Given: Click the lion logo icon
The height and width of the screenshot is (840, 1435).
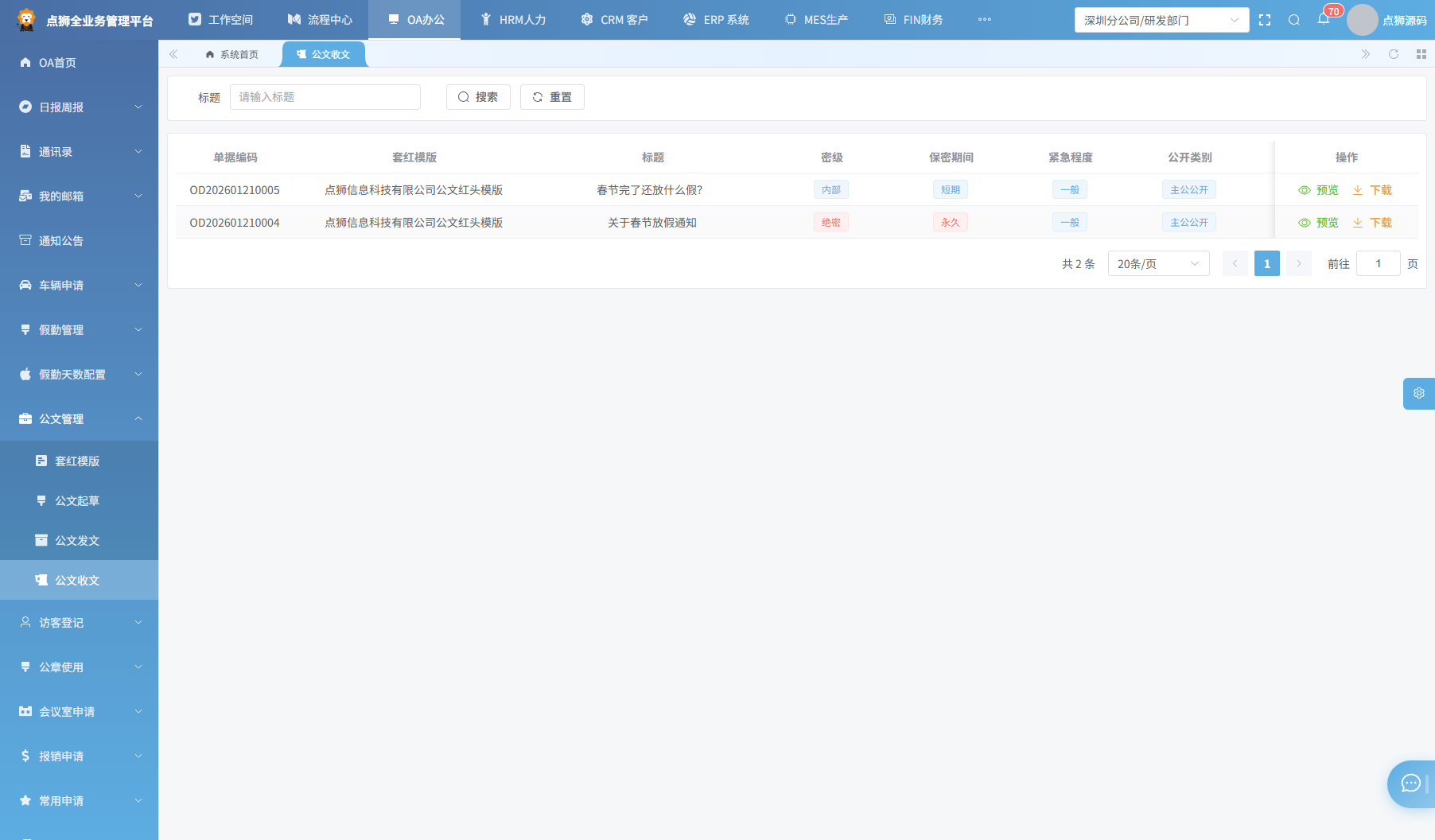Looking at the screenshot, I should (x=26, y=20).
